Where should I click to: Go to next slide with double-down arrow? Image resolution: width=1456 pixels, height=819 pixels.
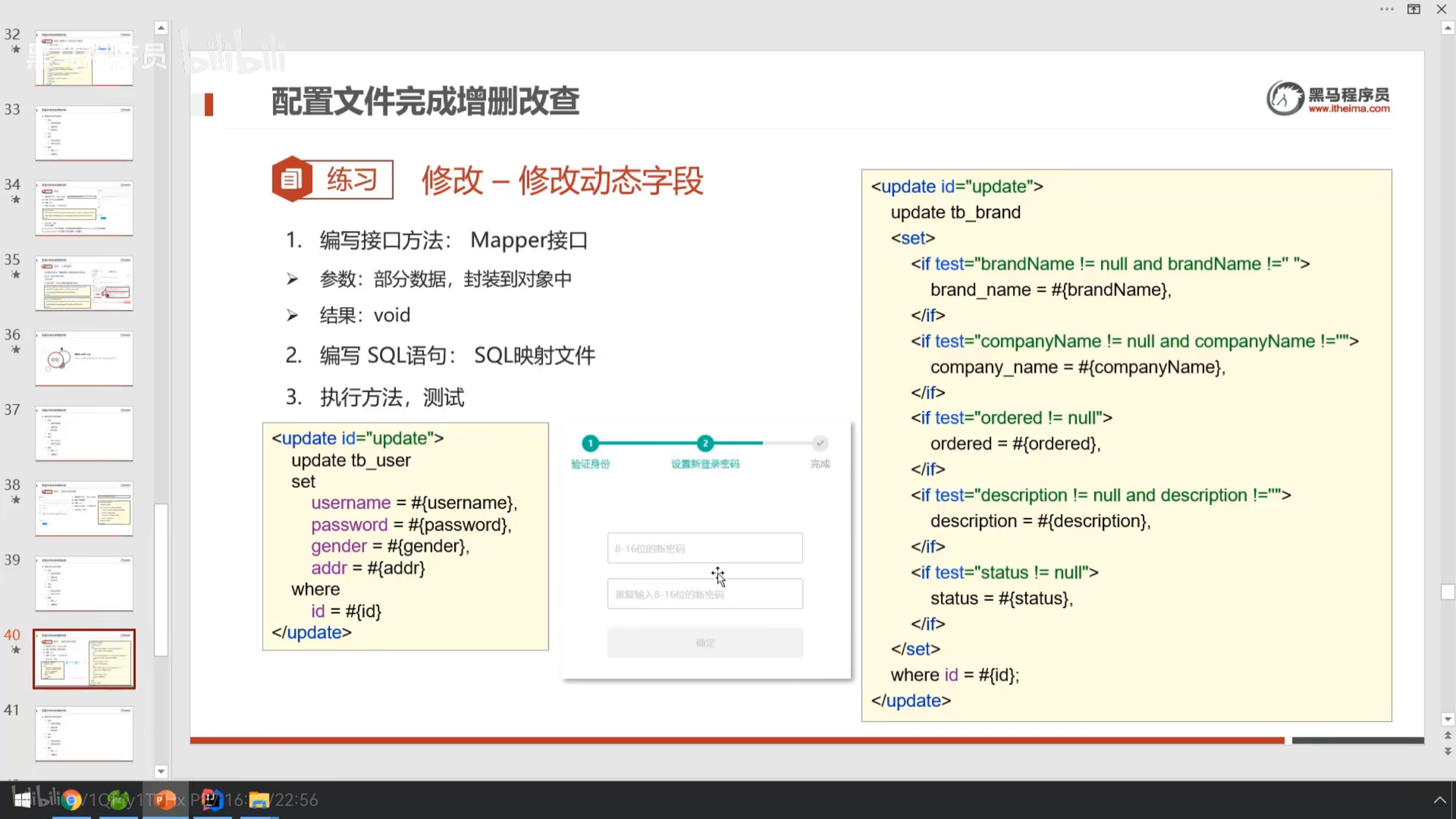click(1447, 751)
